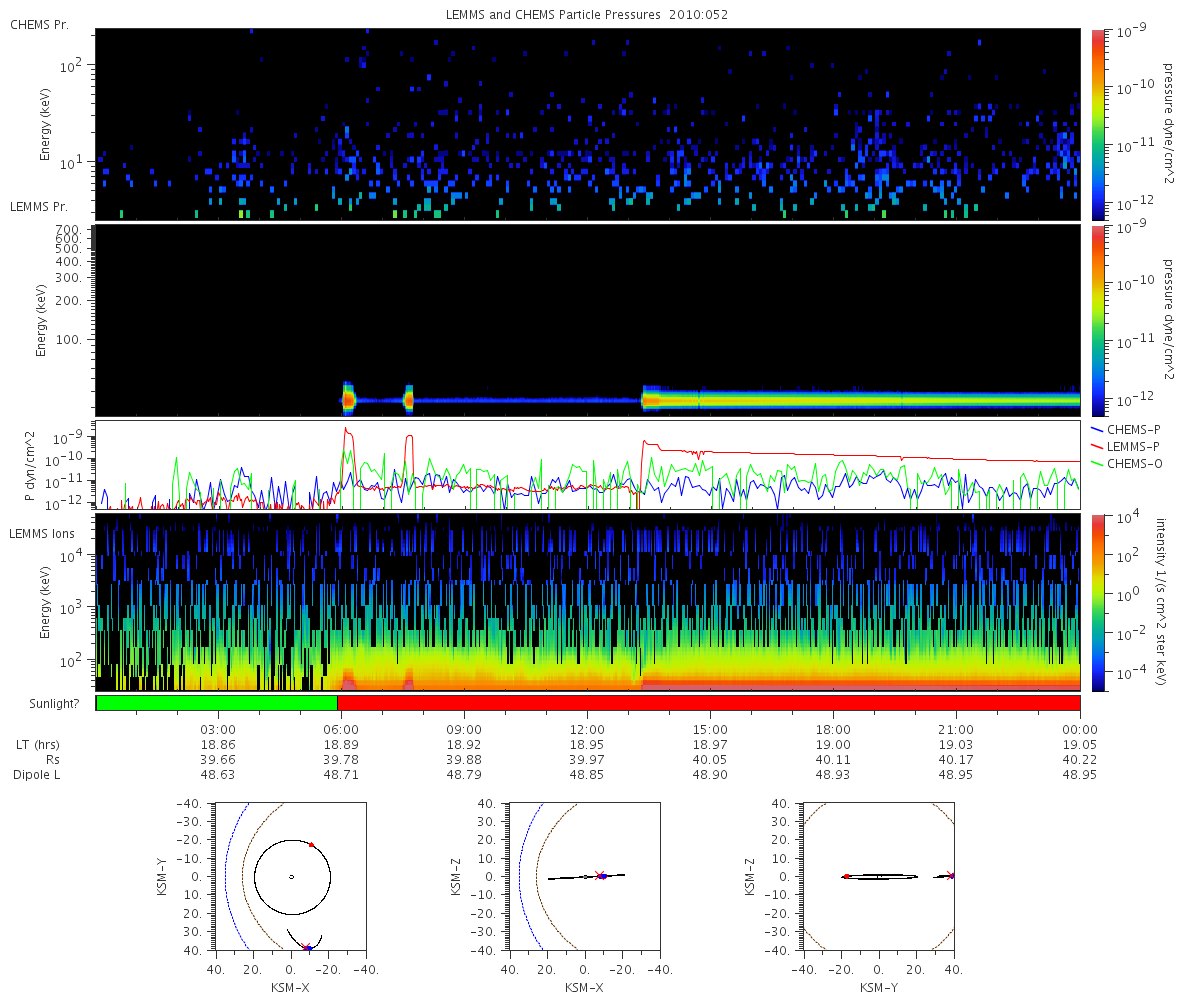Click the LEMMS Ions intensity color scale bar
1200x1000 pixels.
coord(1097,601)
